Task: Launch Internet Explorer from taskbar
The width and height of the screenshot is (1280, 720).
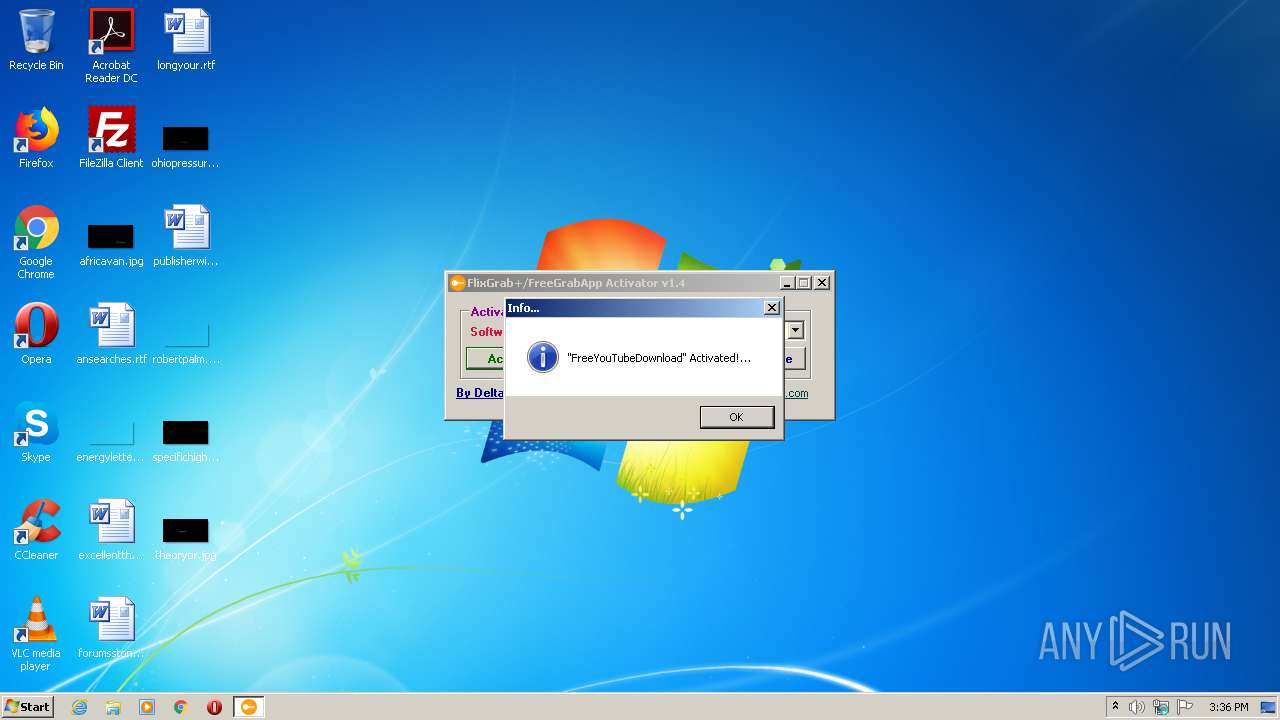Action: tap(80, 707)
